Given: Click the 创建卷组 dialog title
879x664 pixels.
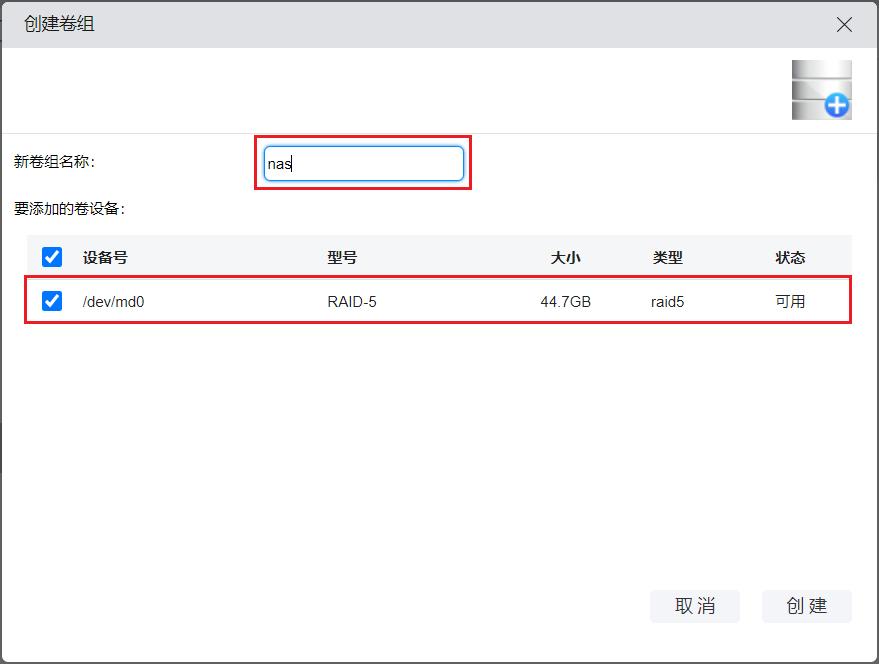Looking at the screenshot, I should click(x=59, y=24).
